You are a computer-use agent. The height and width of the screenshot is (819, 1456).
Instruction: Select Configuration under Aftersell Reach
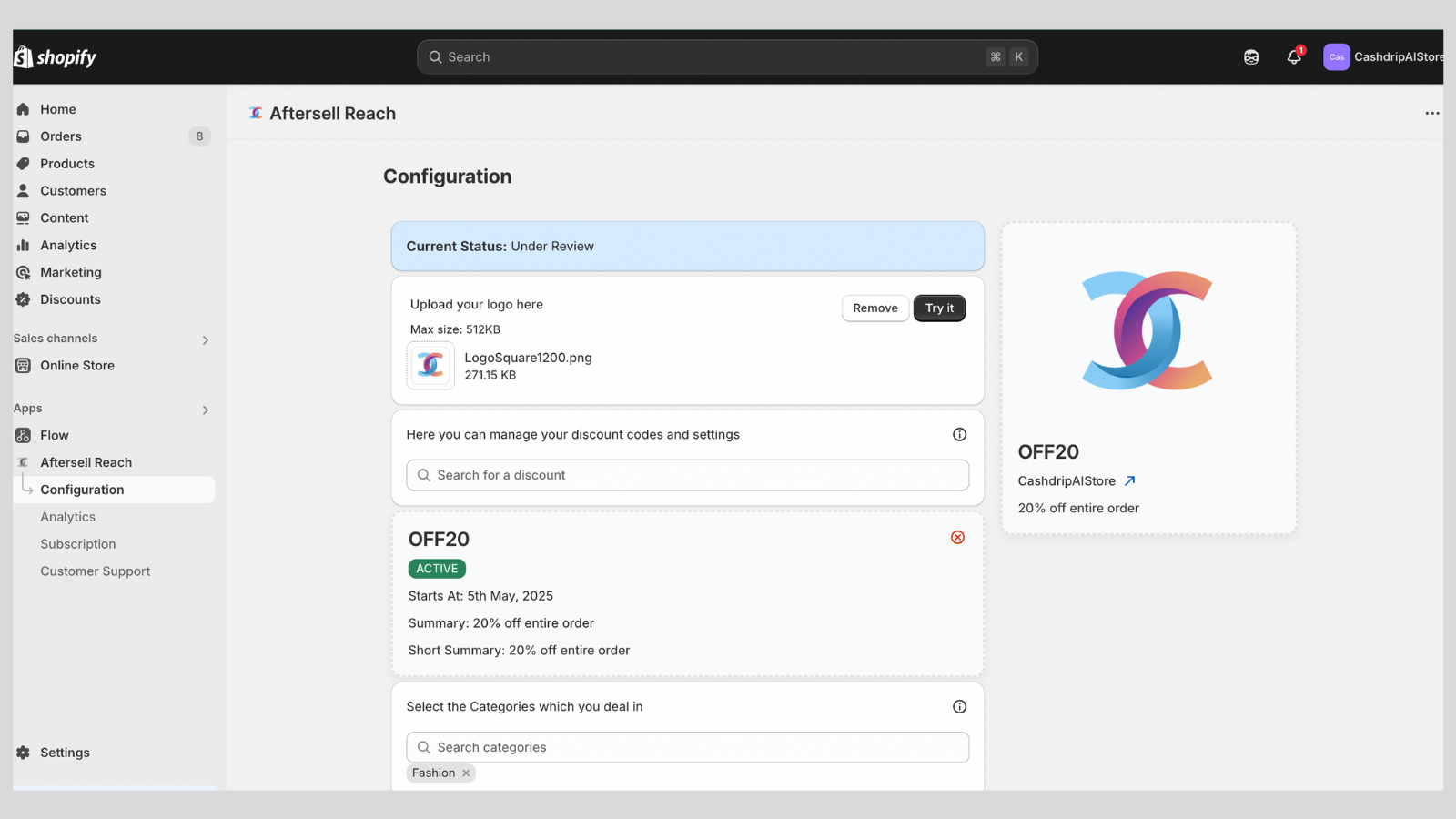115,490
